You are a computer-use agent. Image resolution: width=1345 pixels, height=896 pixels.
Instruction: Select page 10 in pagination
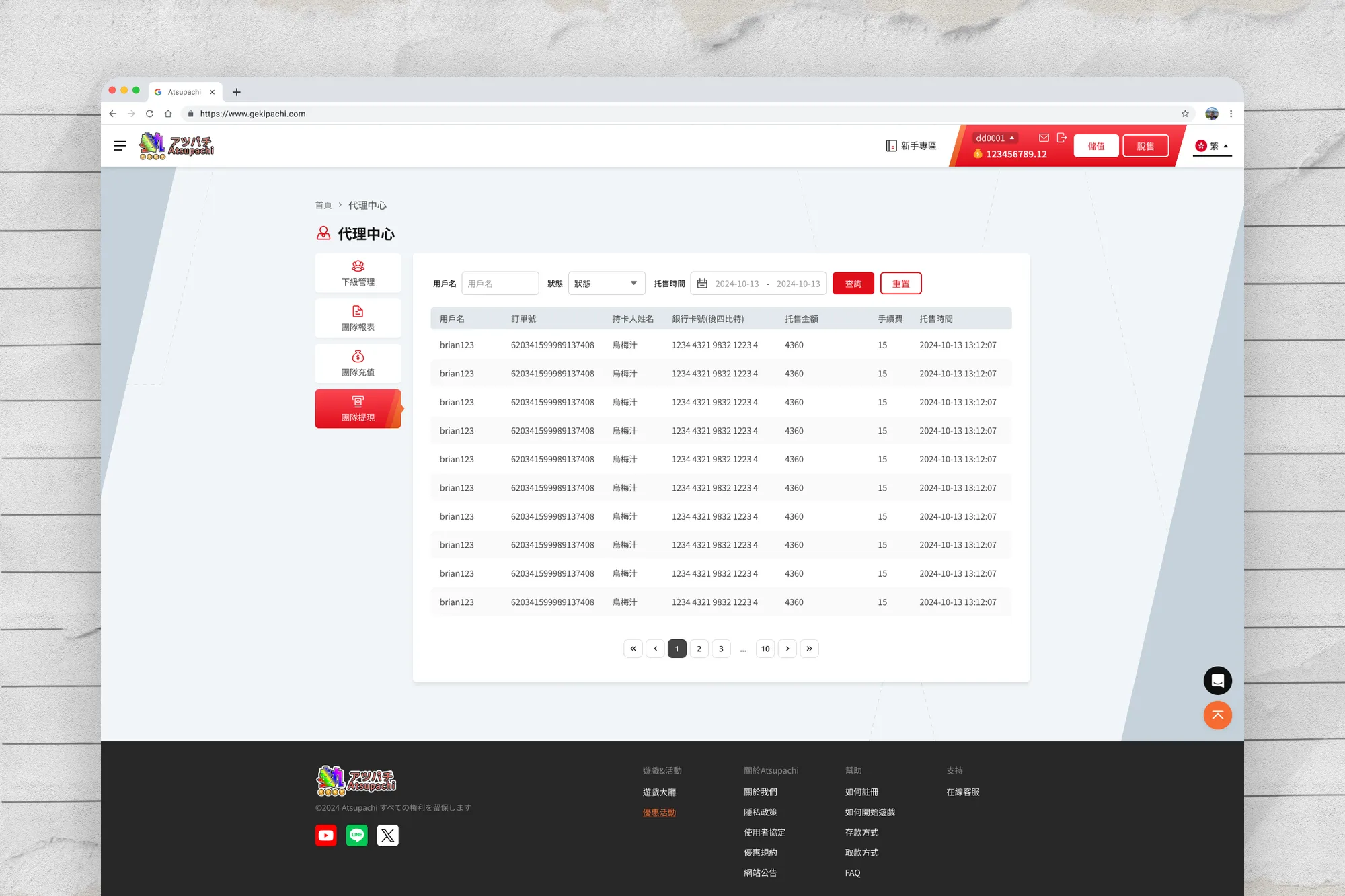(765, 649)
